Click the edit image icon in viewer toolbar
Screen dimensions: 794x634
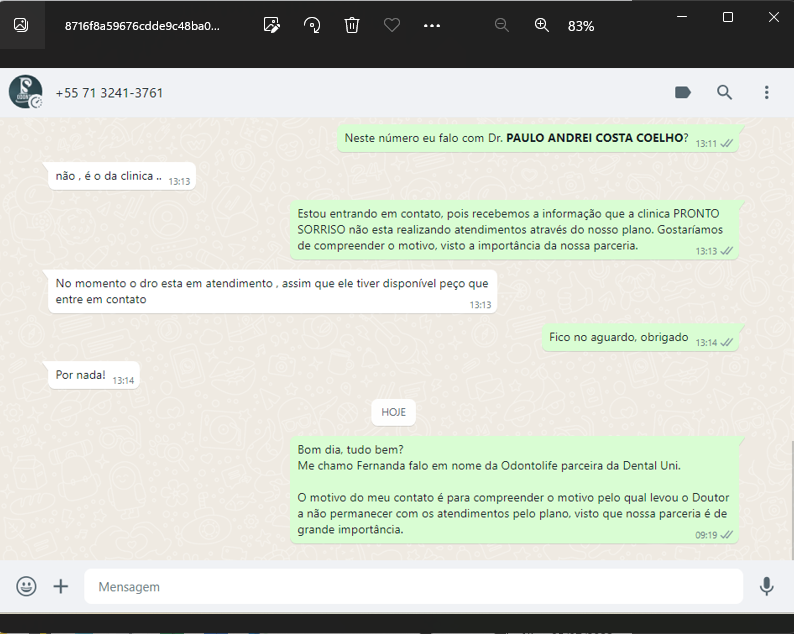tap(271, 26)
